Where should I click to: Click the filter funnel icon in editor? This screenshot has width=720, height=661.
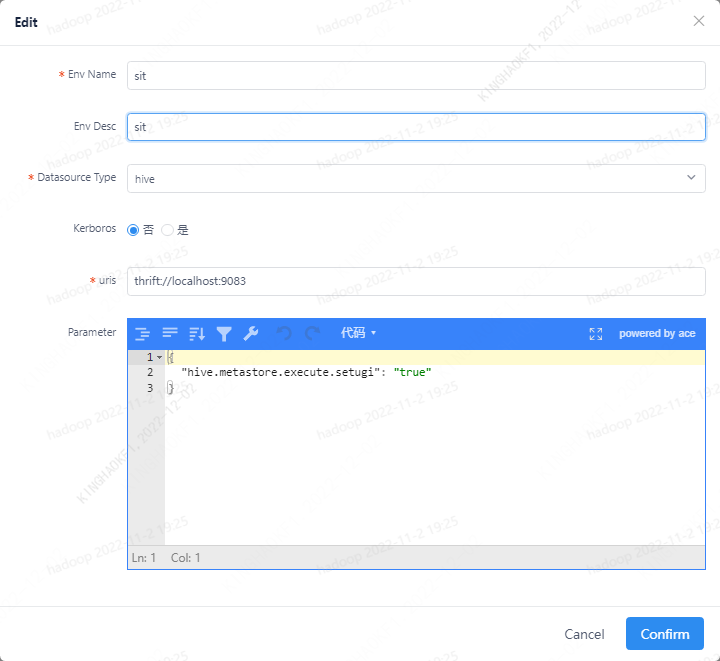(224, 333)
